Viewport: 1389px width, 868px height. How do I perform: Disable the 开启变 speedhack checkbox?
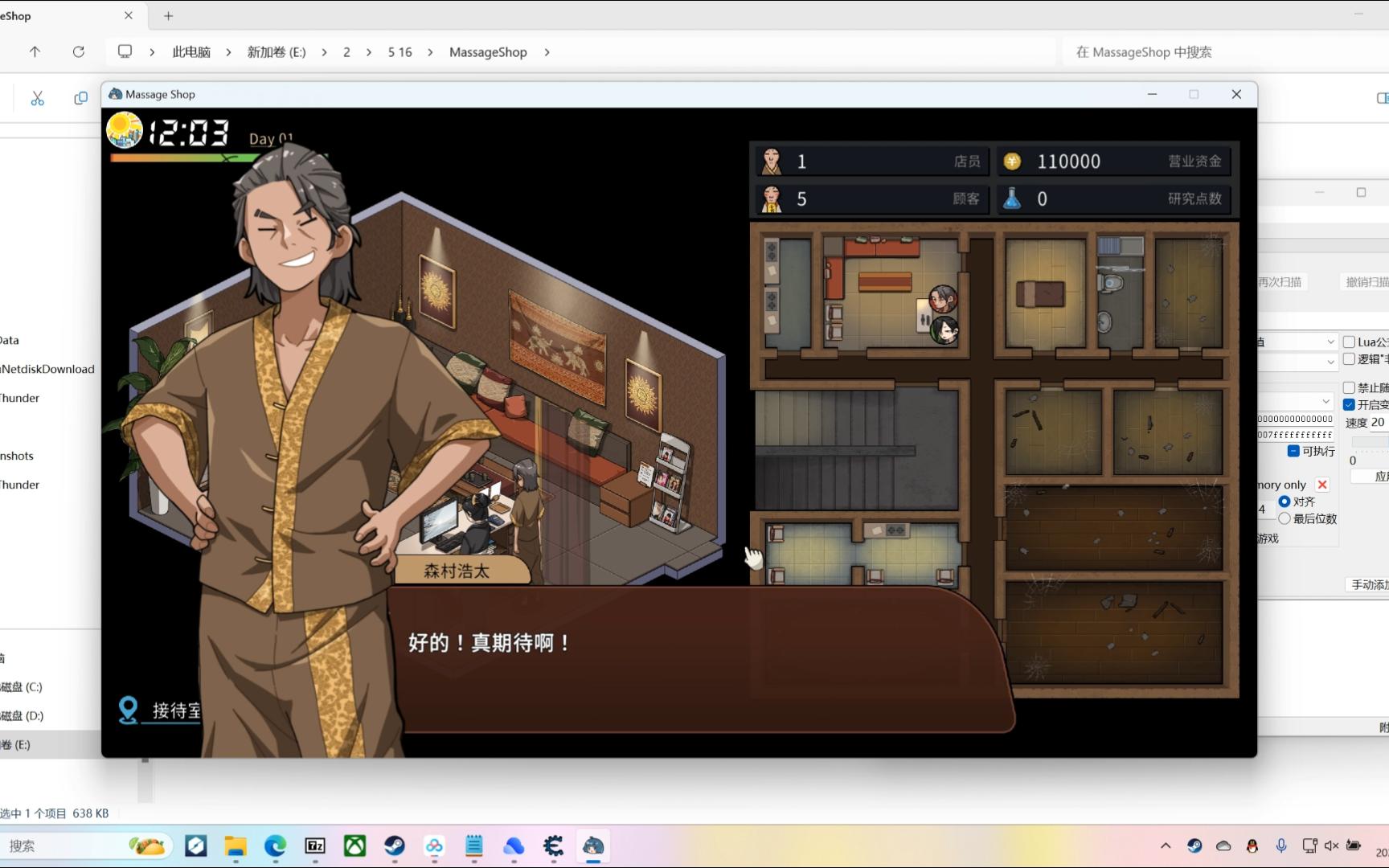(1349, 404)
